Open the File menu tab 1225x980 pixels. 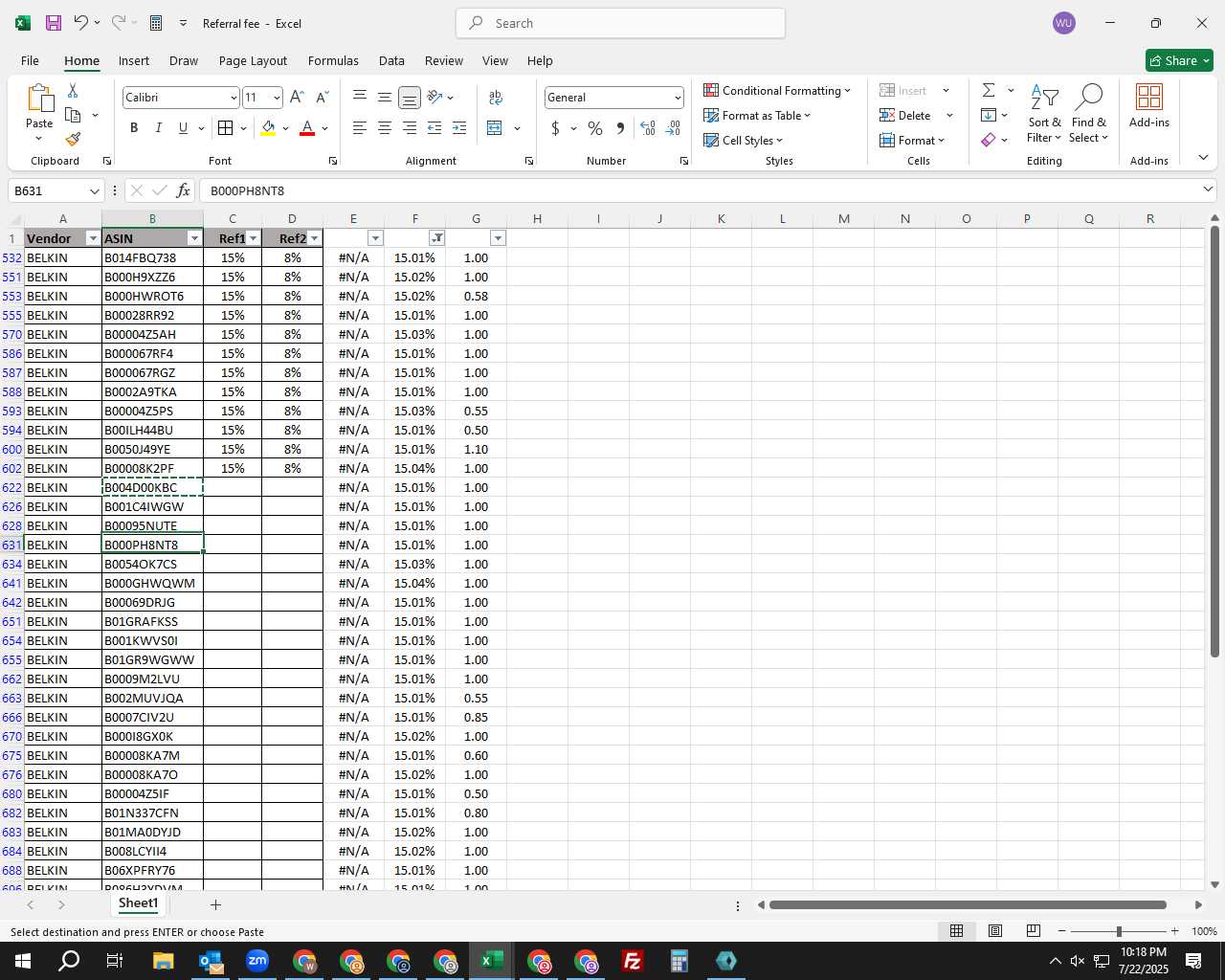[x=30, y=60]
